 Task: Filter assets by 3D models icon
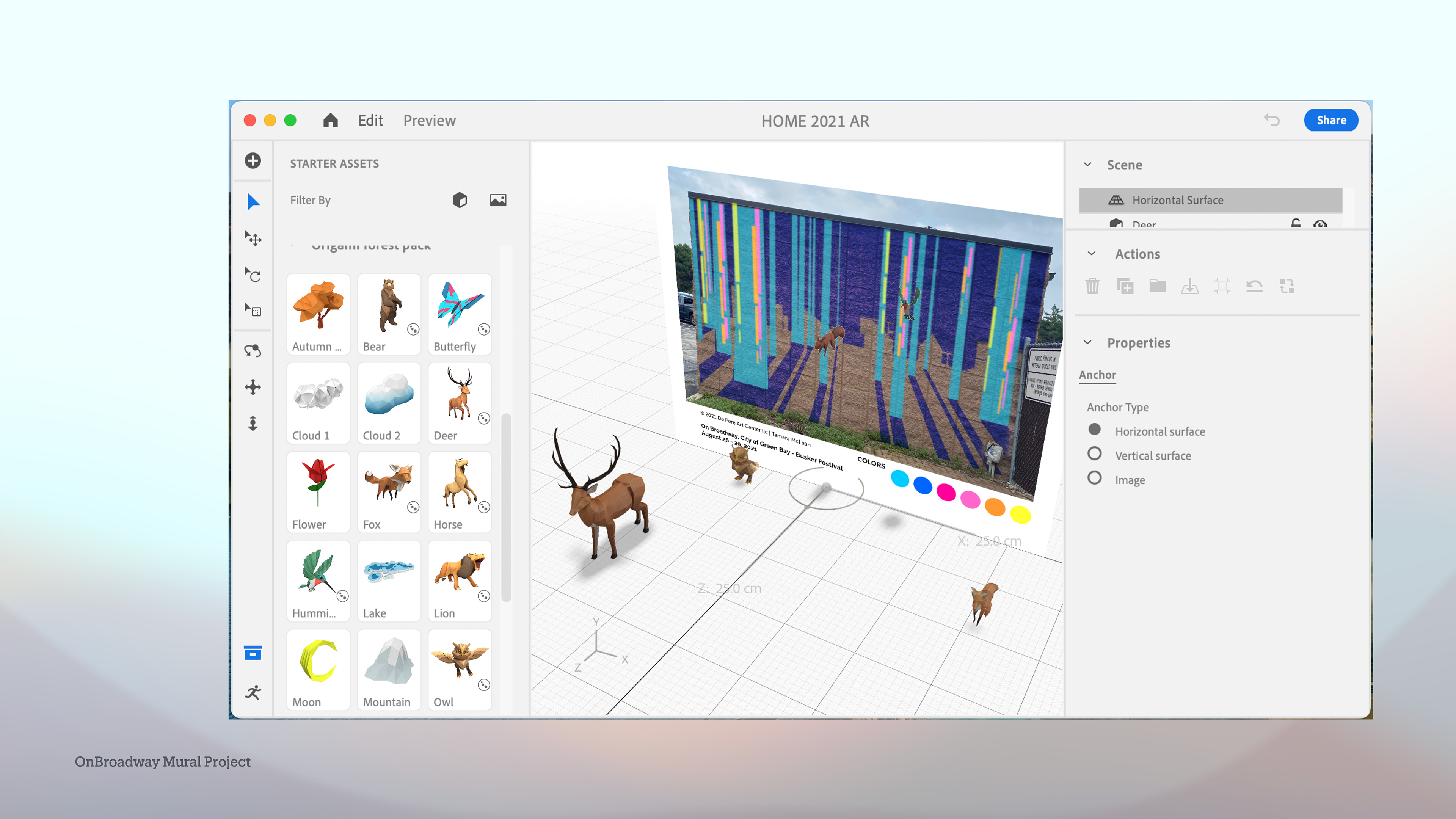point(460,200)
